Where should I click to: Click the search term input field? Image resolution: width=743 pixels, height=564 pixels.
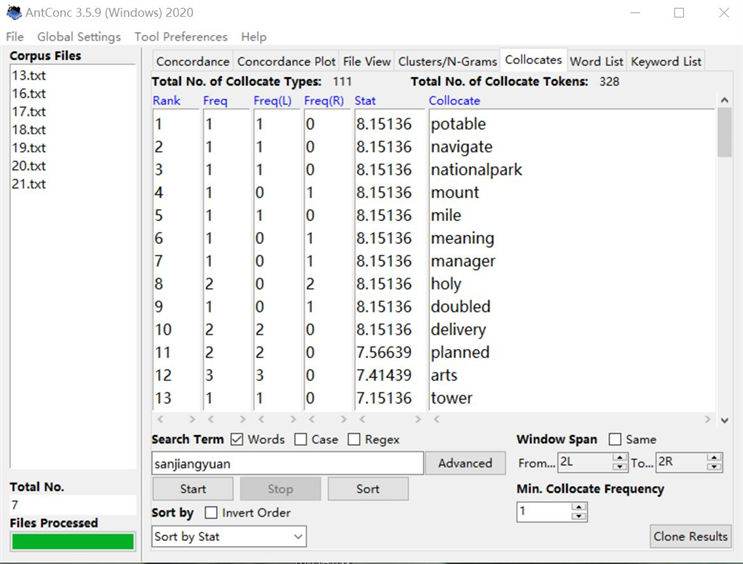click(287, 463)
